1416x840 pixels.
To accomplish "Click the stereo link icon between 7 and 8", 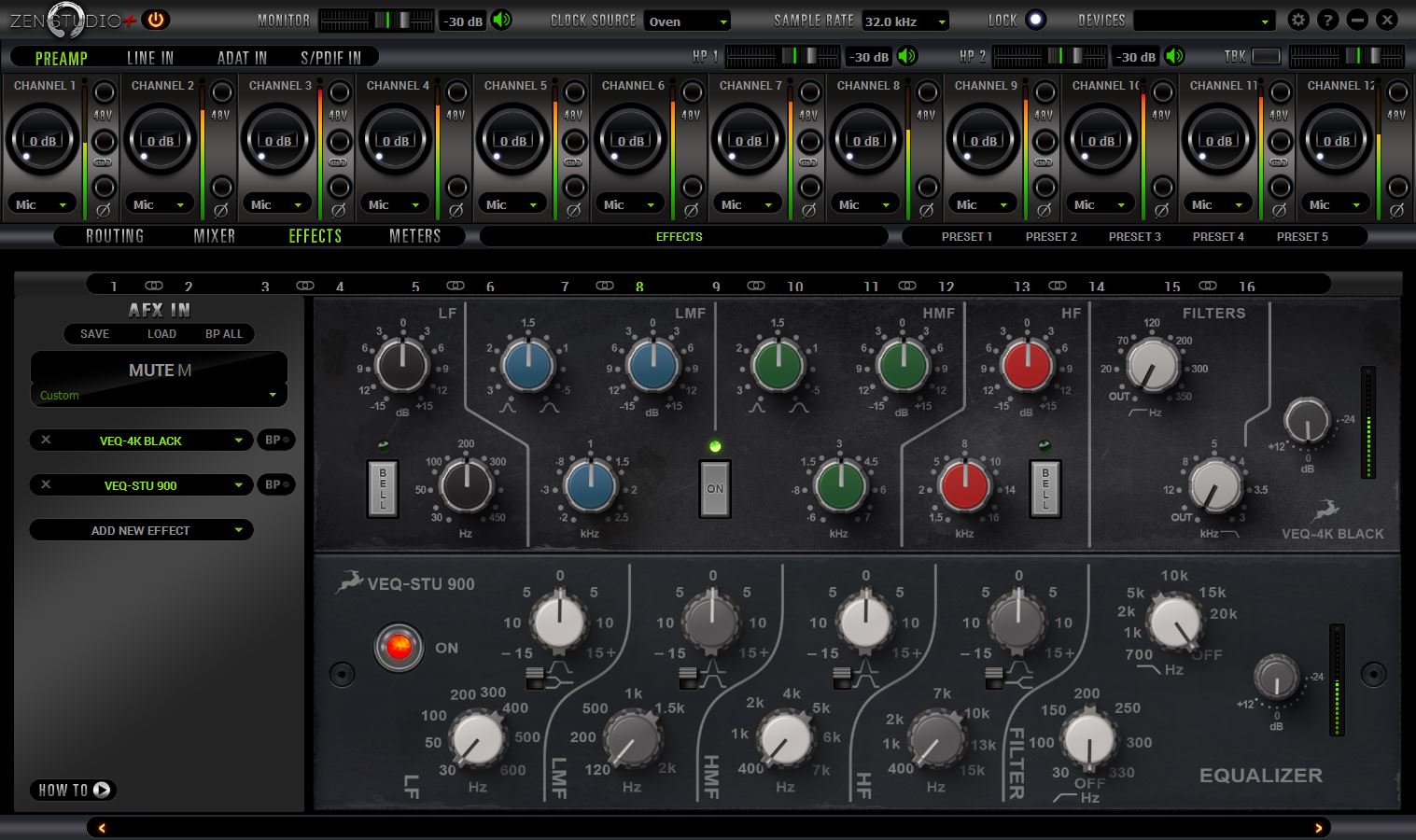I will [605, 286].
